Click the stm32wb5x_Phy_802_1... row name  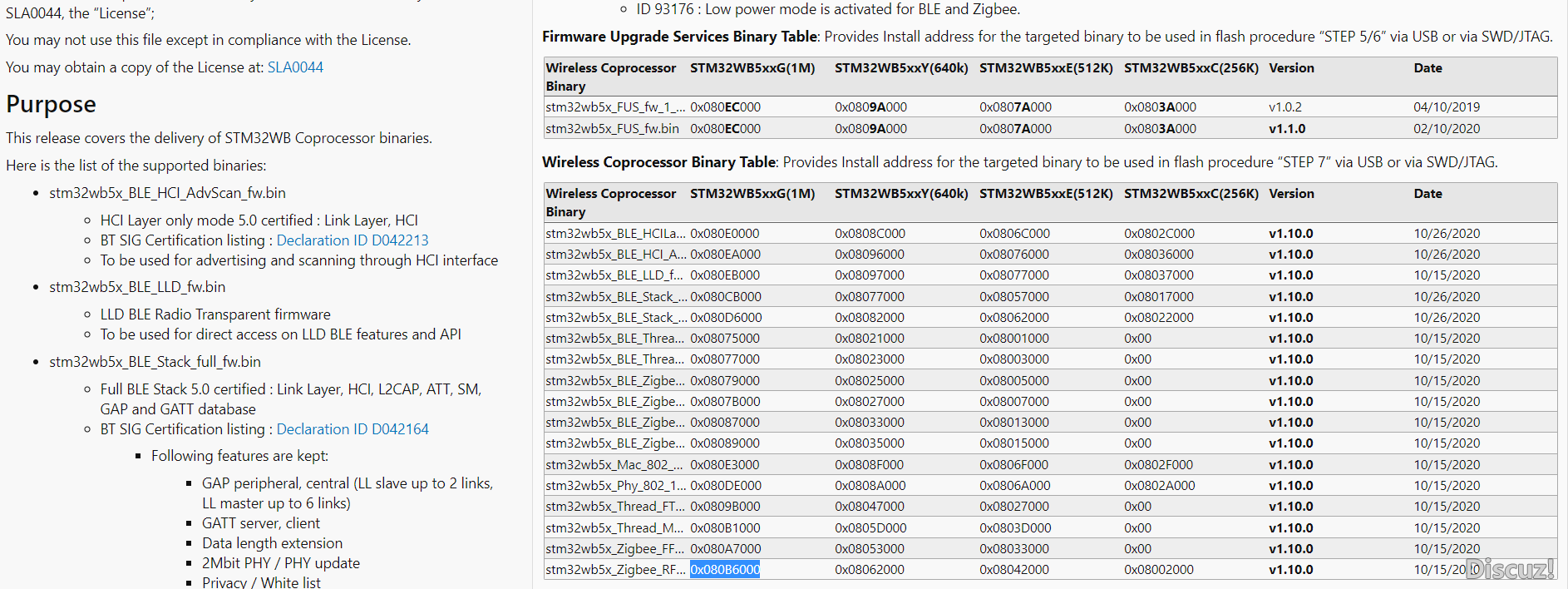tap(616, 486)
